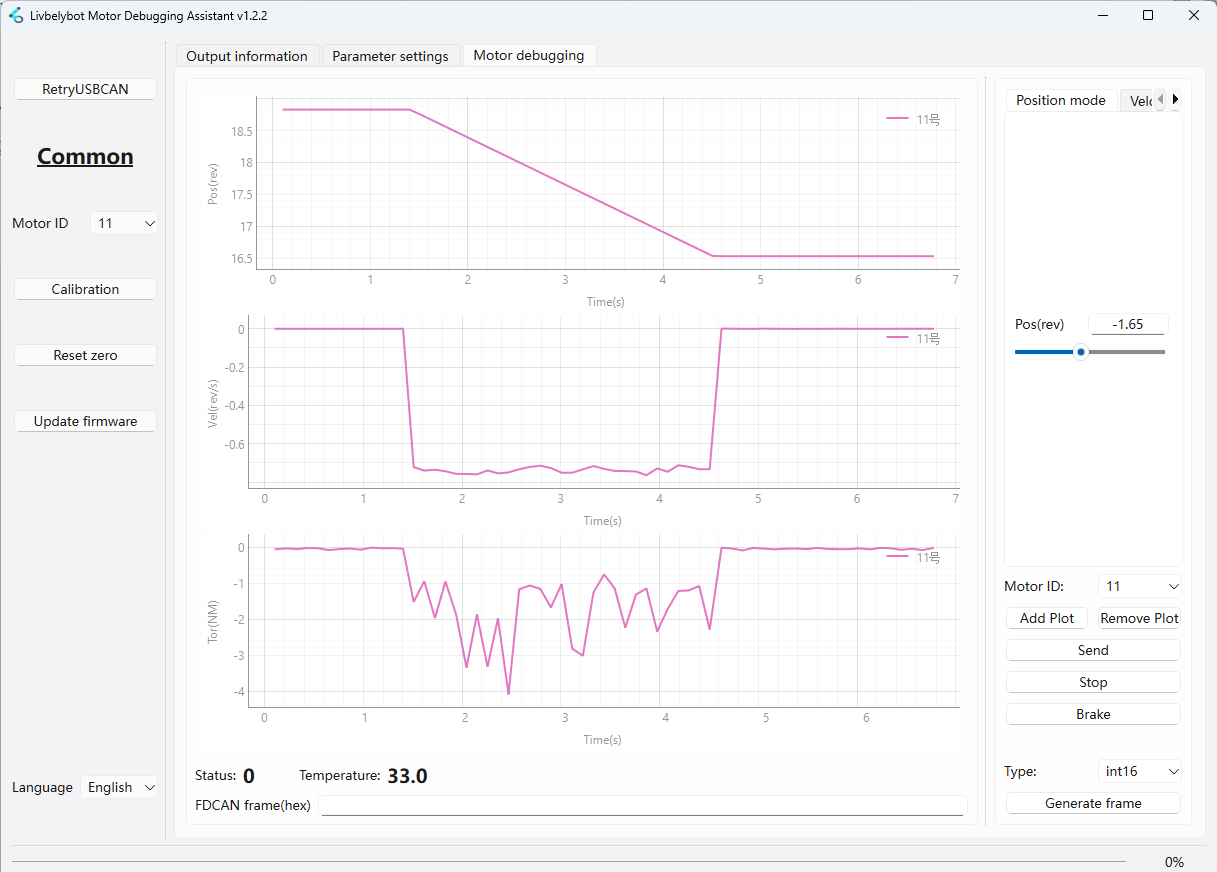Click the Update firmware button

coord(85,421)
